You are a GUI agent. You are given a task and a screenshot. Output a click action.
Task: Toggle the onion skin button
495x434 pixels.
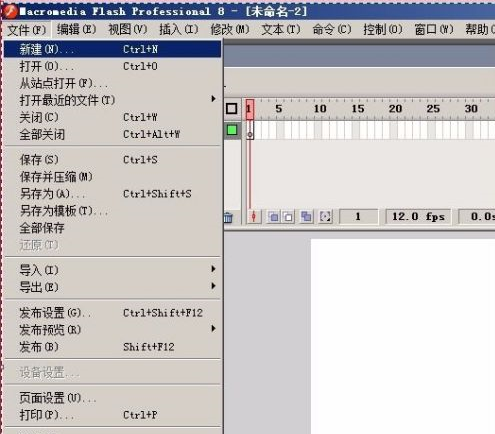point(273,217)
